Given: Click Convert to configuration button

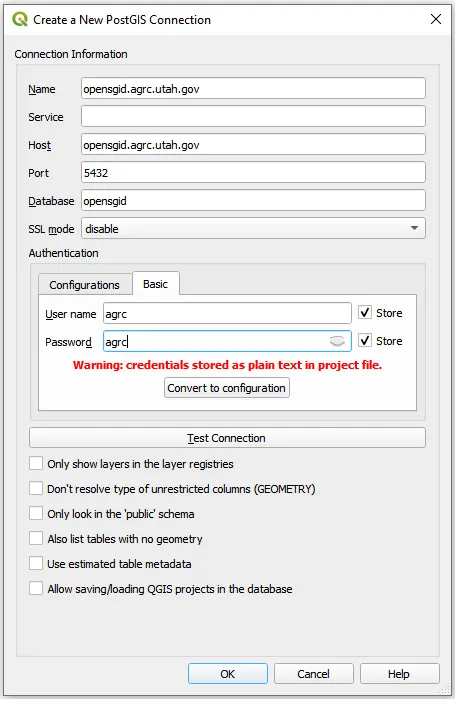Looking at the screenshot, I should (227, 388).
